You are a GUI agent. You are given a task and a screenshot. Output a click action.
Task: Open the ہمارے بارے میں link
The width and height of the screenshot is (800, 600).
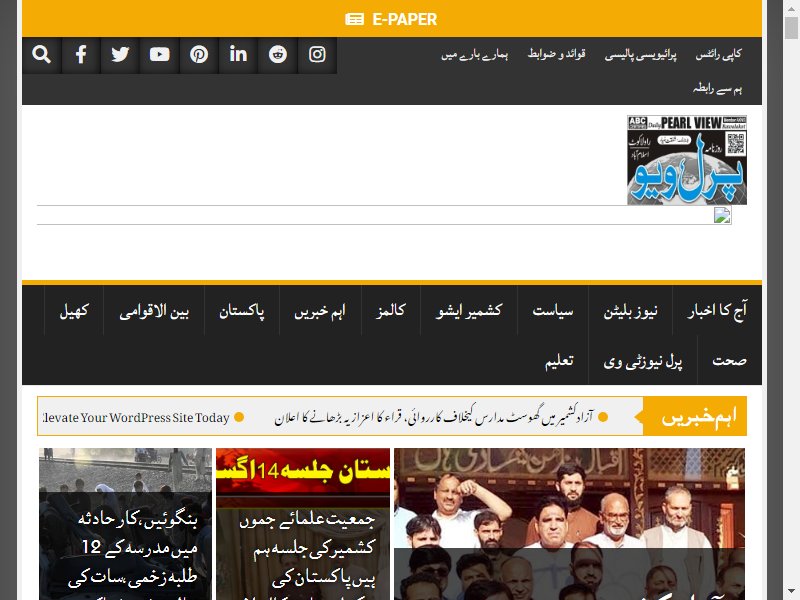click(474, 54)
